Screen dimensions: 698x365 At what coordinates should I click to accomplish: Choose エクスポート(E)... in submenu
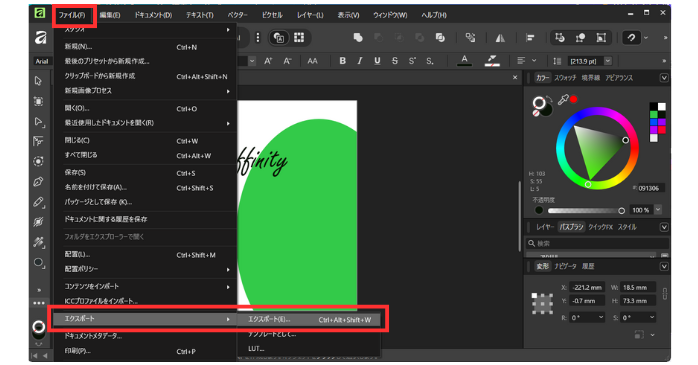click(308, 320)
